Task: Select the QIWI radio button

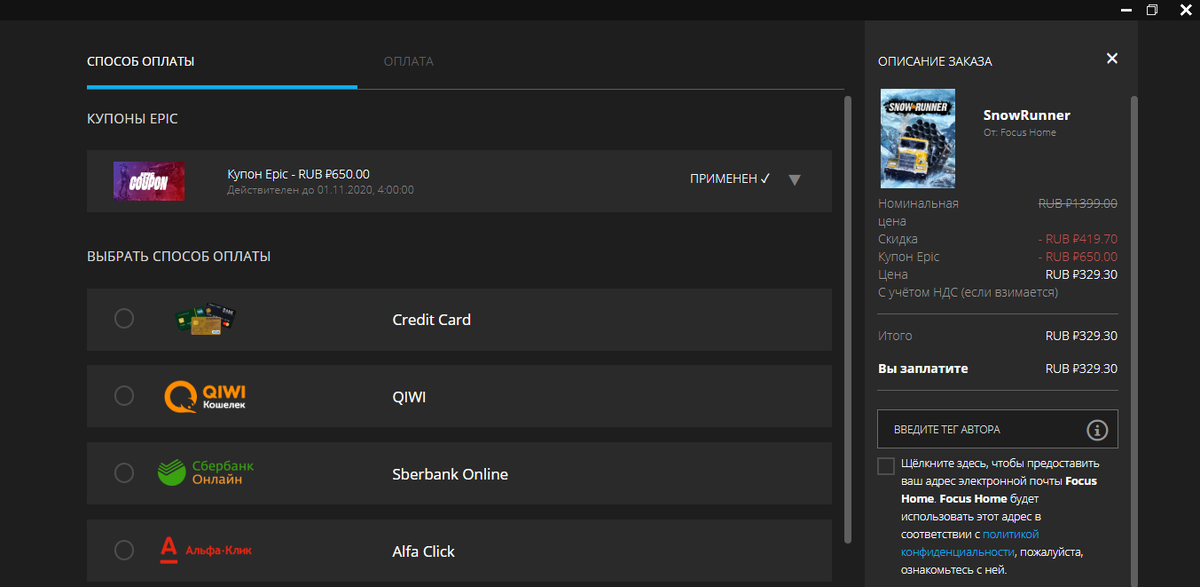Action: tap(124, 396)
